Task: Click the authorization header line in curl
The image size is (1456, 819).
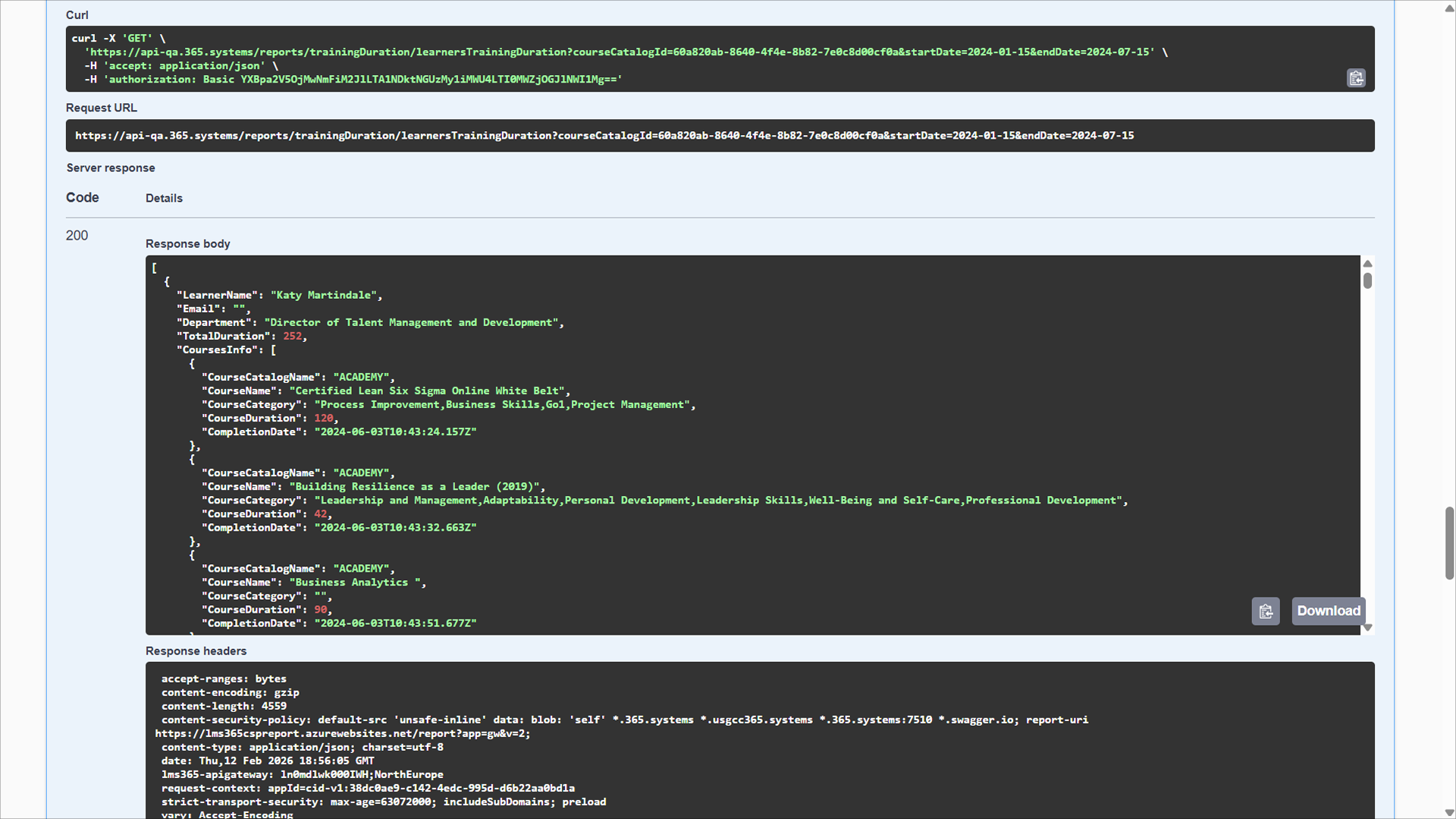Action: 353,80
